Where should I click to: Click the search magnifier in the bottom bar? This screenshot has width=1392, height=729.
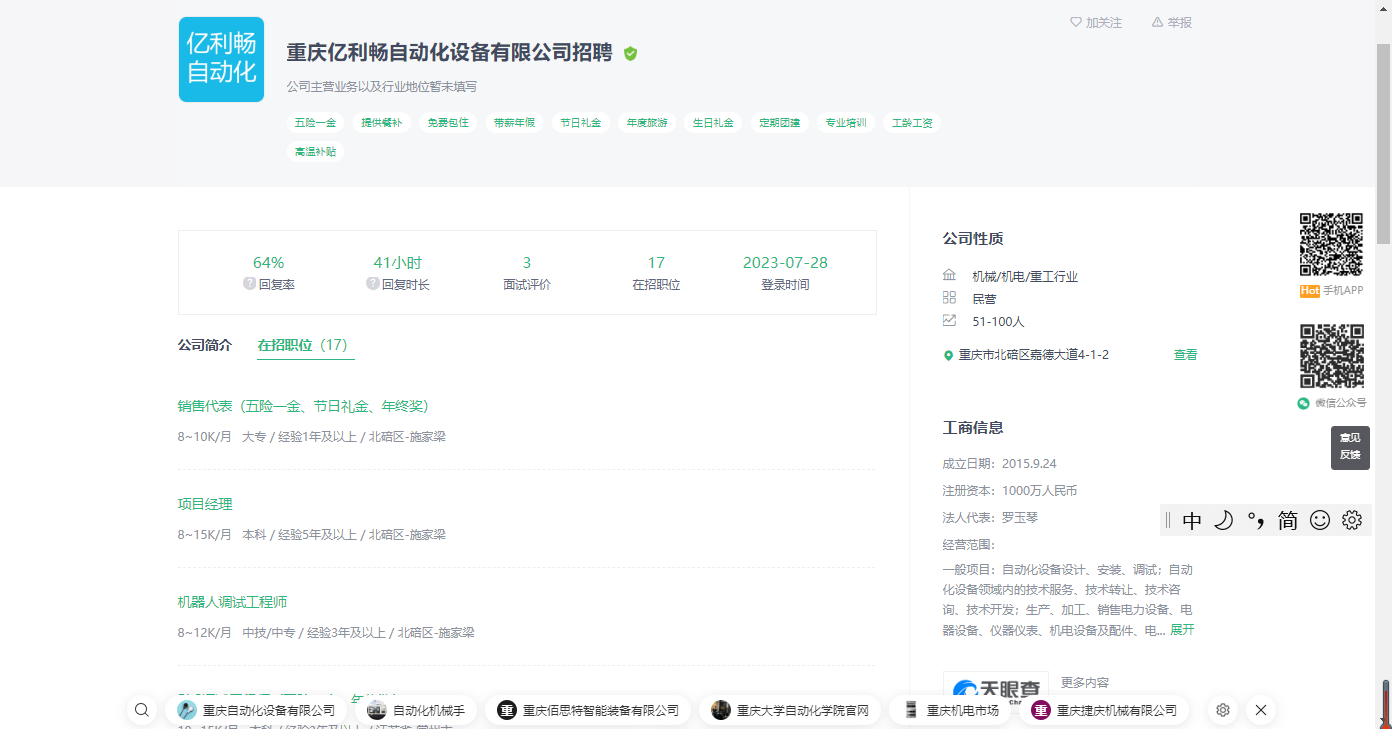click(142, 710)
